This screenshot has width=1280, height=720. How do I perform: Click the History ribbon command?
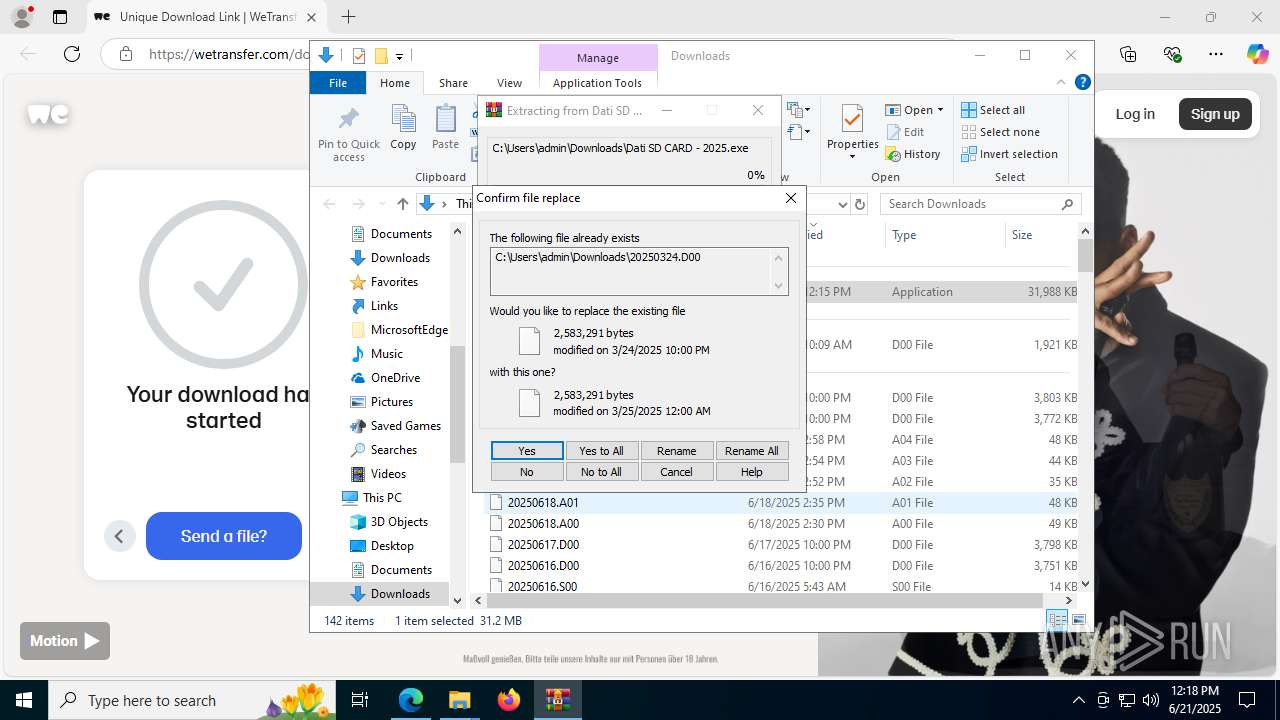913,154
